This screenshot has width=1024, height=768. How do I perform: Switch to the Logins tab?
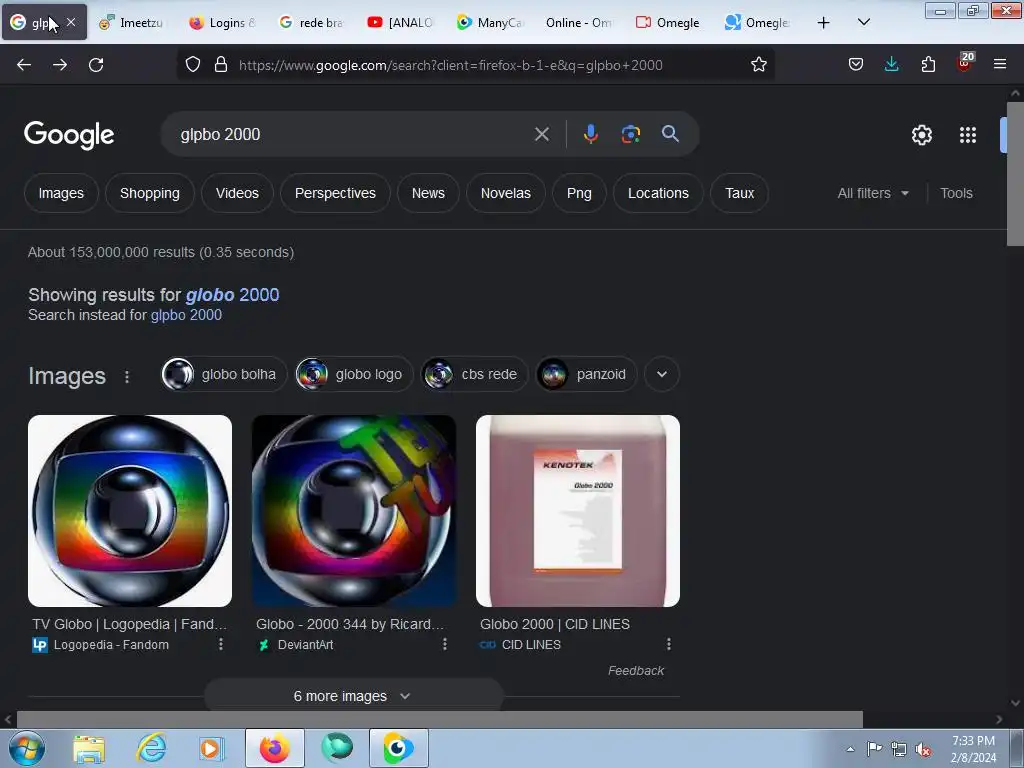[222, 22]
